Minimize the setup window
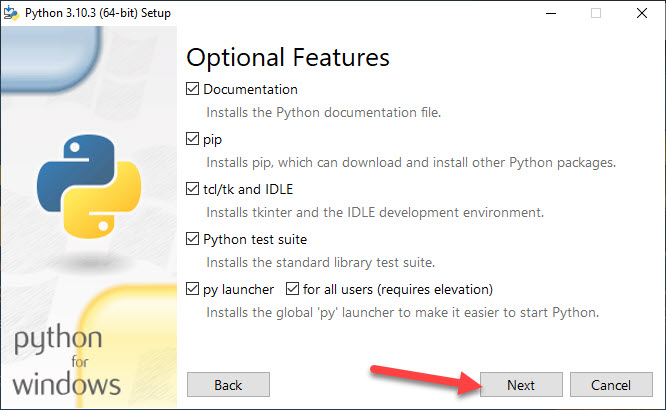Screen dimensions: 666x410 click(551, 13)
